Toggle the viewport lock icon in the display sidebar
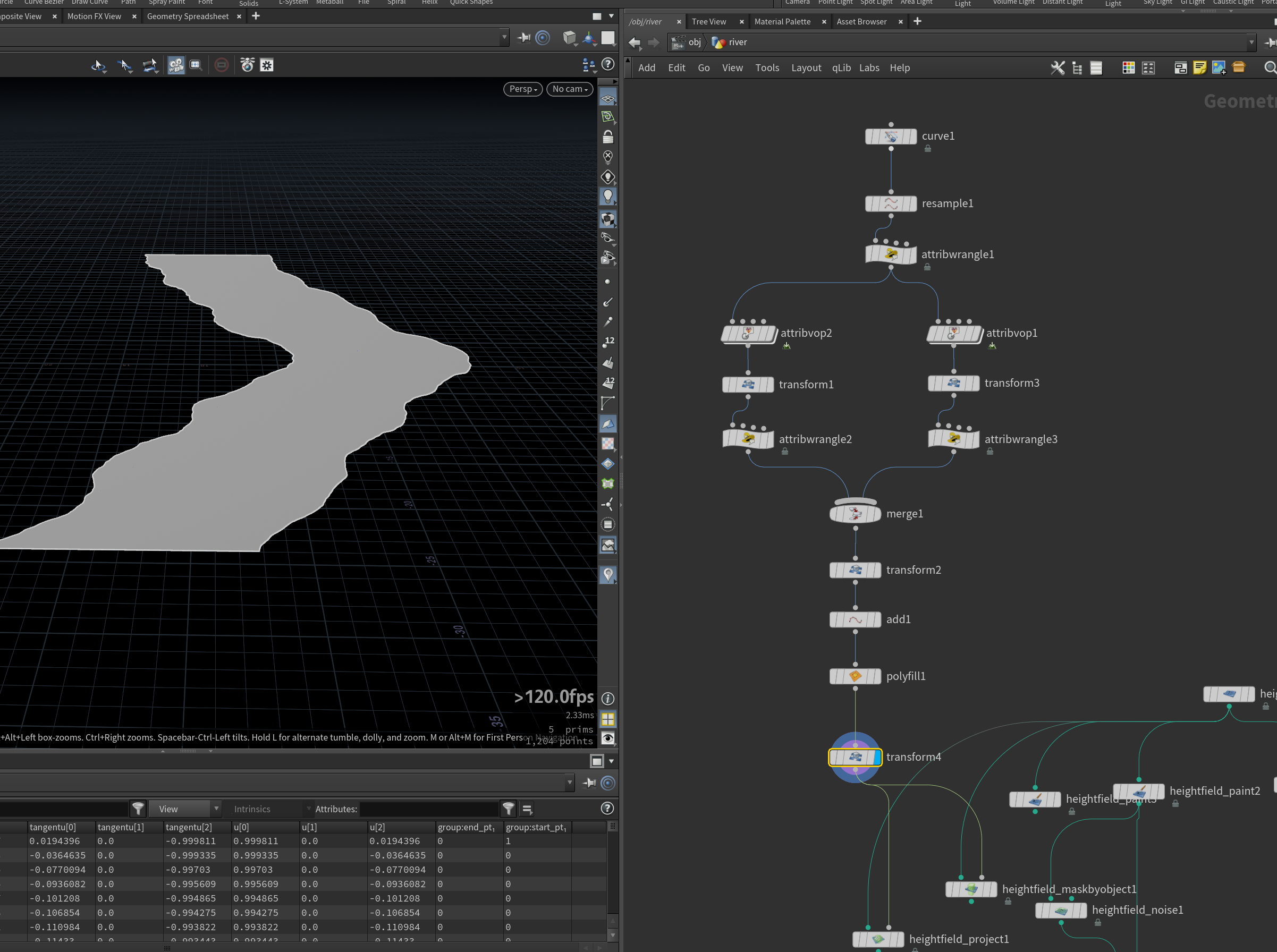 click(x=607, y=137)
